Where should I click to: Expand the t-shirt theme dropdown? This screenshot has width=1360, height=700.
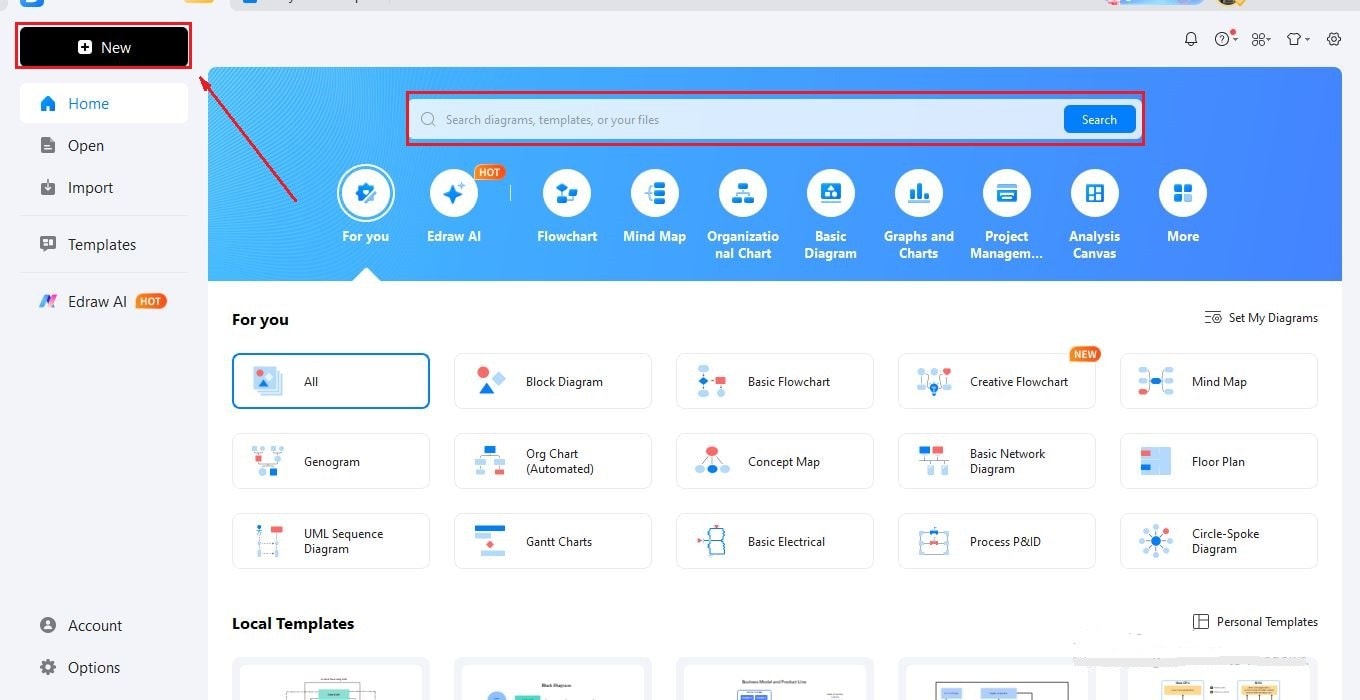tap(1296, 39)
